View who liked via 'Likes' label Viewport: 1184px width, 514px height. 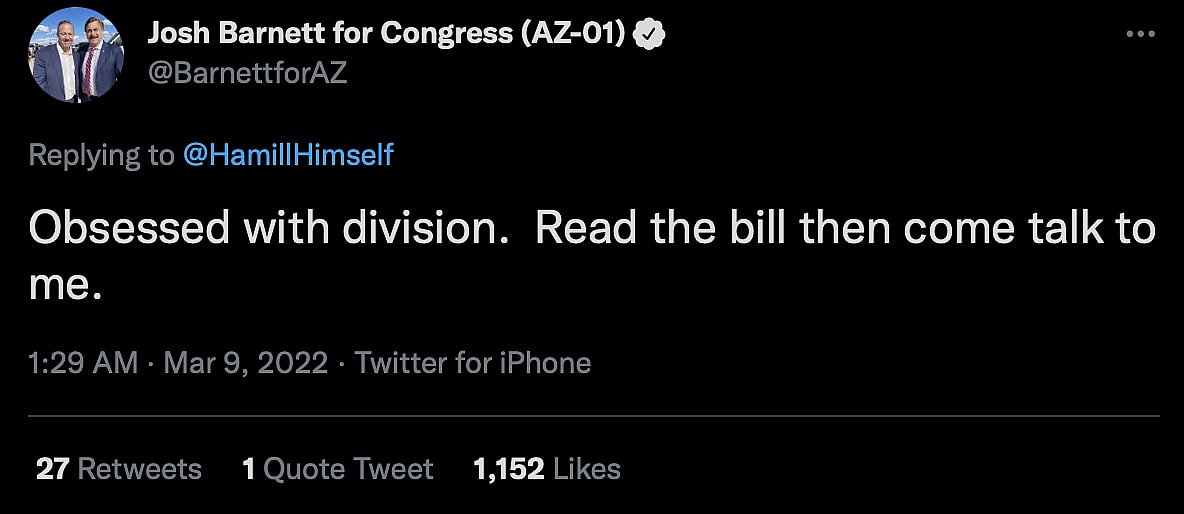click(x=587, y=469)
